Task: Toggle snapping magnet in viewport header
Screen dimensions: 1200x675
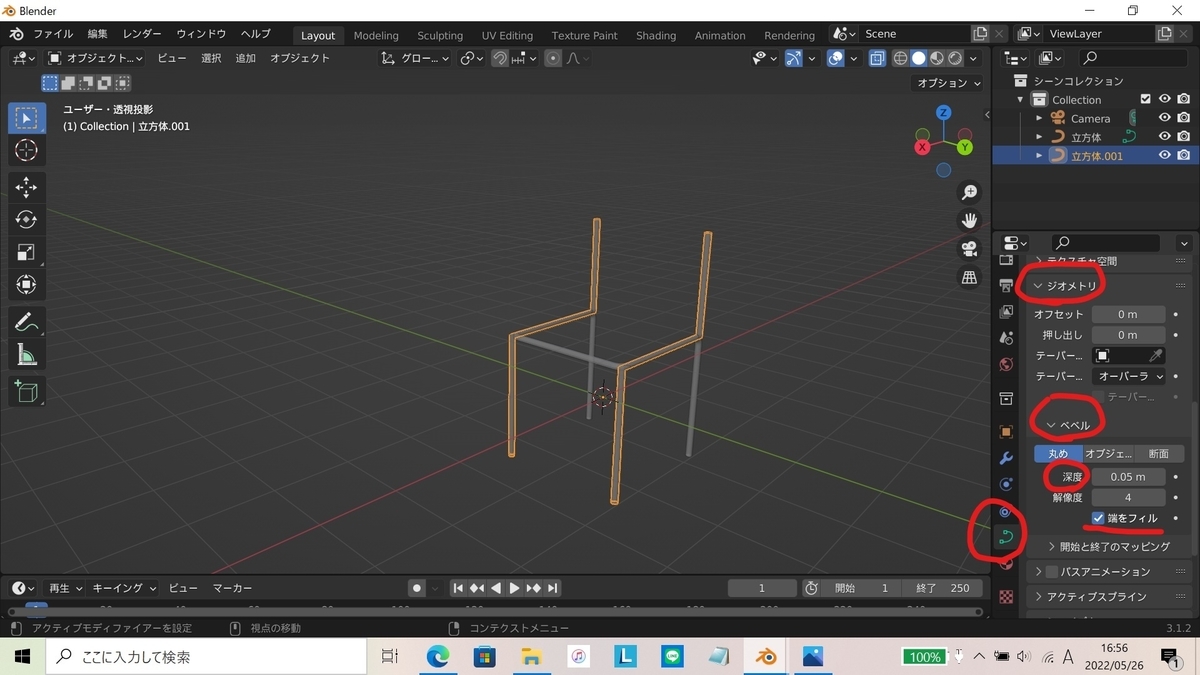Action: 499,59
